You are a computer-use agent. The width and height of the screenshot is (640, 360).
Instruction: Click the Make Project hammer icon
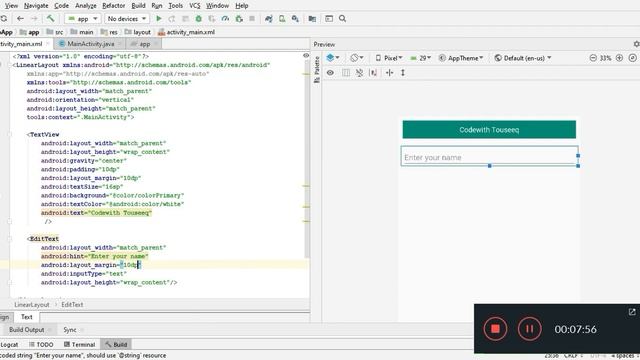pyautogui.click(x=50, y=18)
